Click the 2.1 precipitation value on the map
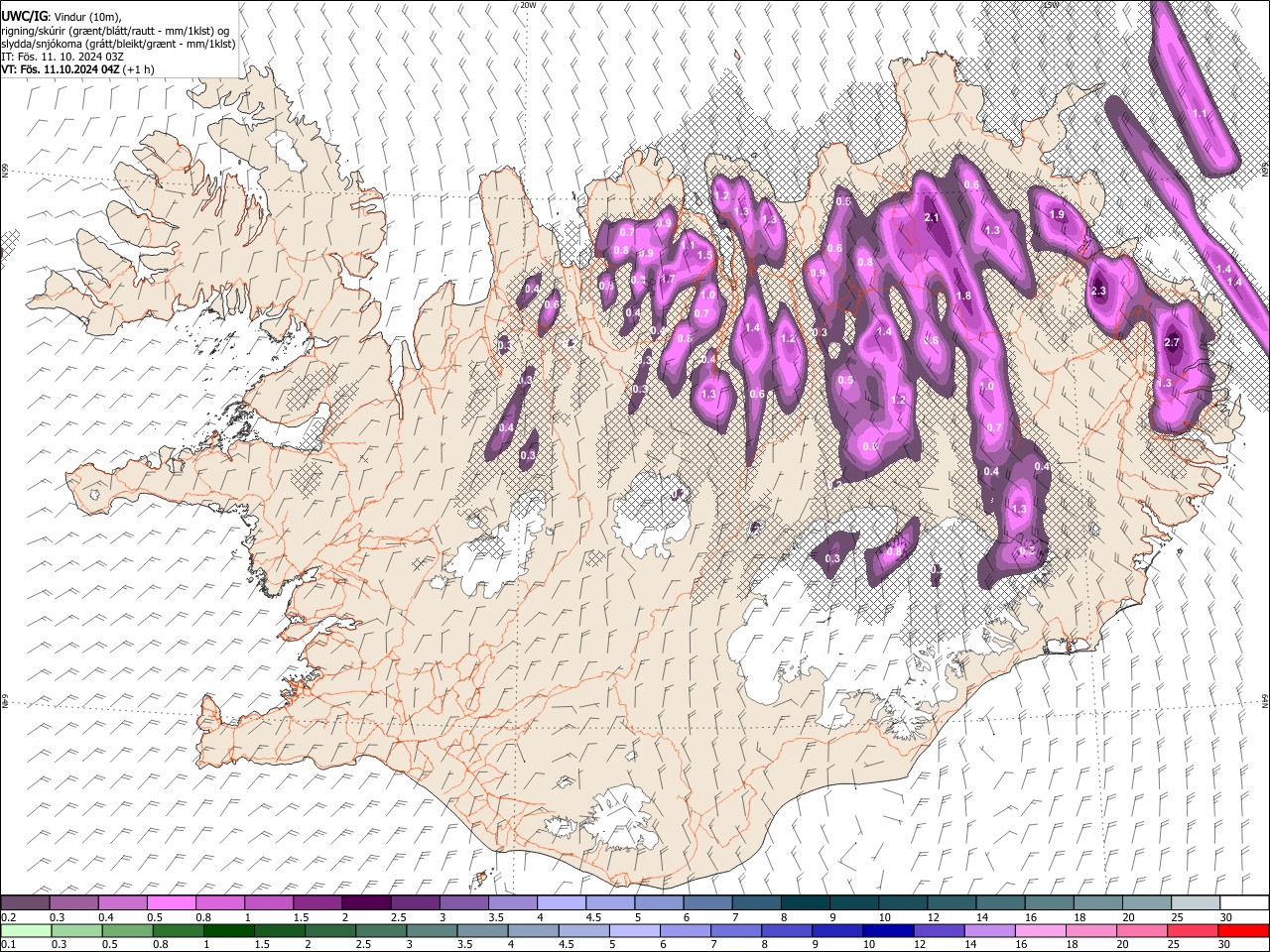The width and height of the screenshot is (1270, 952). tap(931, 218)
